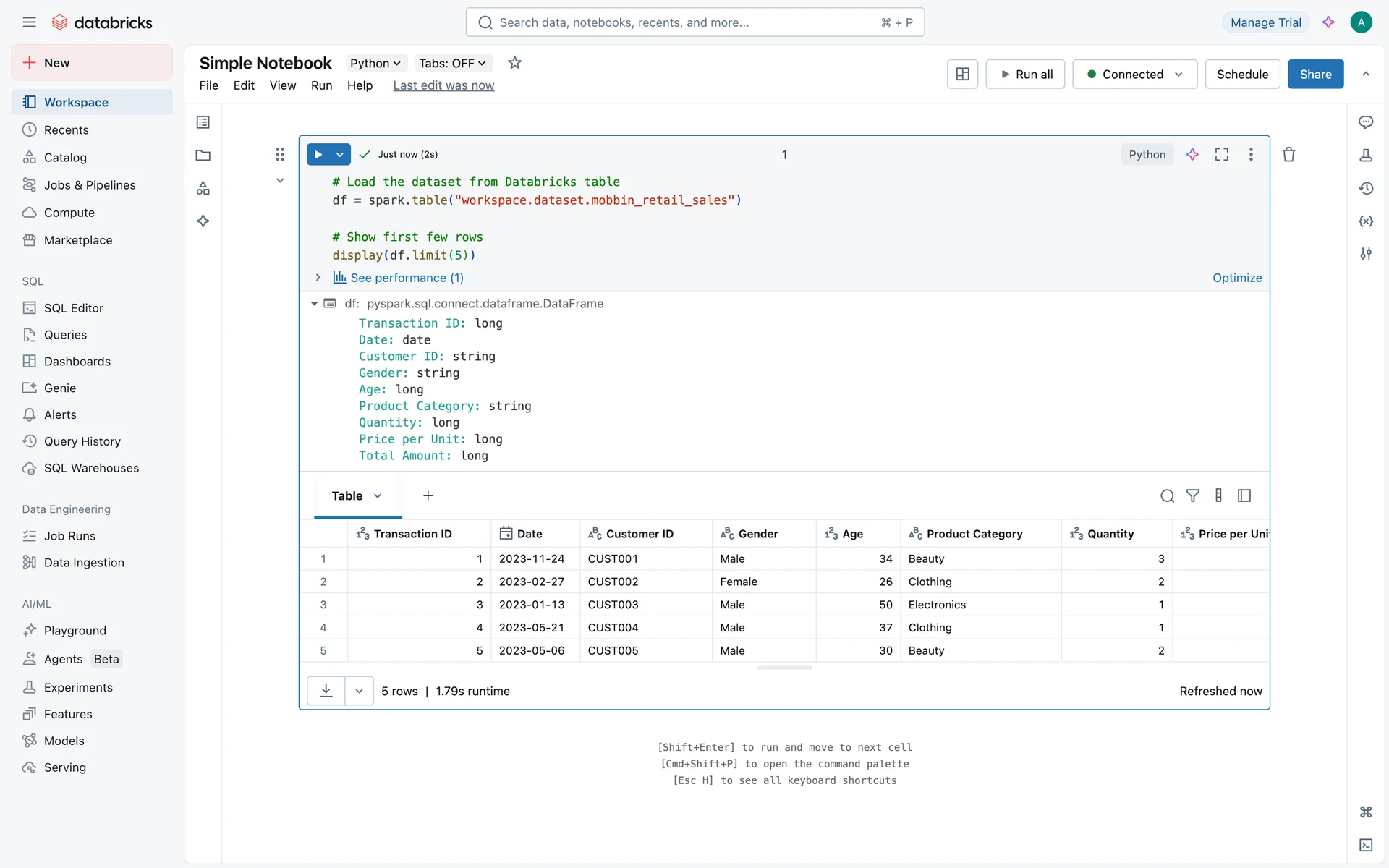
Task: Open the Databricks Assistant sparkle icon in cell
Action: coord(1192,154)
